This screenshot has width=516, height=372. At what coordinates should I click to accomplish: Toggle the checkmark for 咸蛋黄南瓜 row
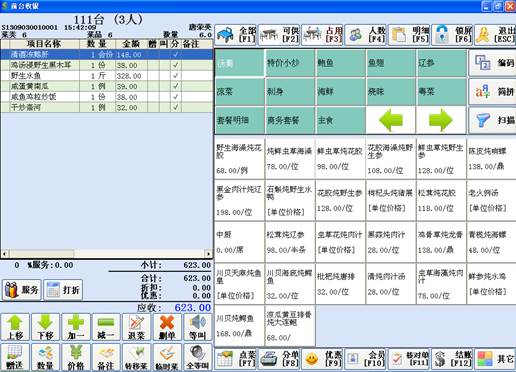click(175, 86)
